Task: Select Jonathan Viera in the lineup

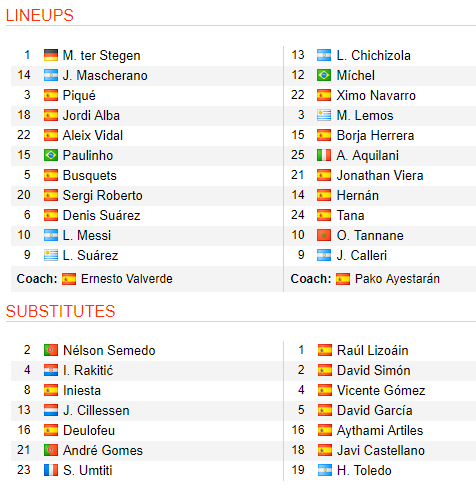Action: [380, 175]
